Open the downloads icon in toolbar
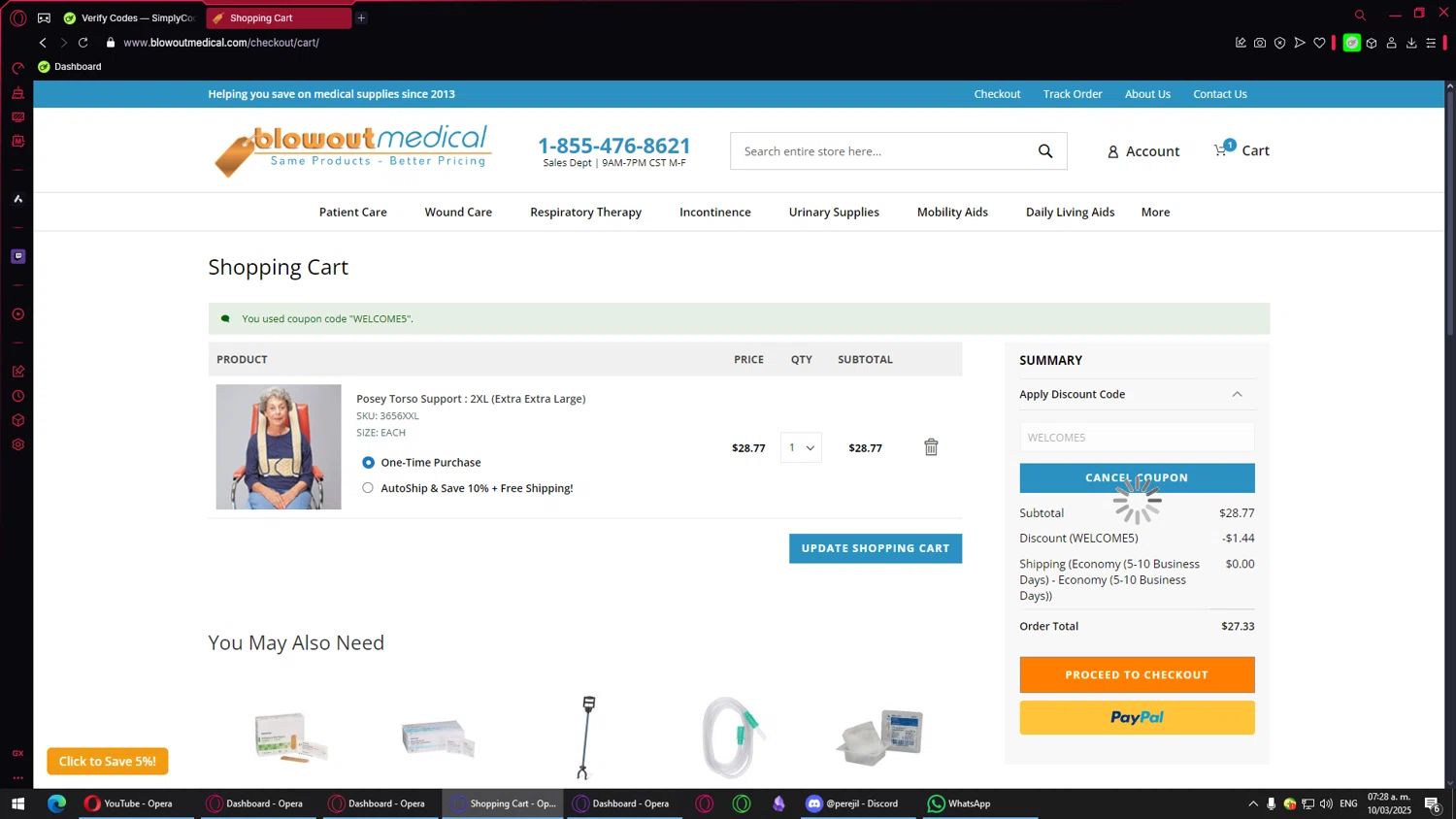The width and height of the screenshot is (1456, 819). [x=1411, y=43]
